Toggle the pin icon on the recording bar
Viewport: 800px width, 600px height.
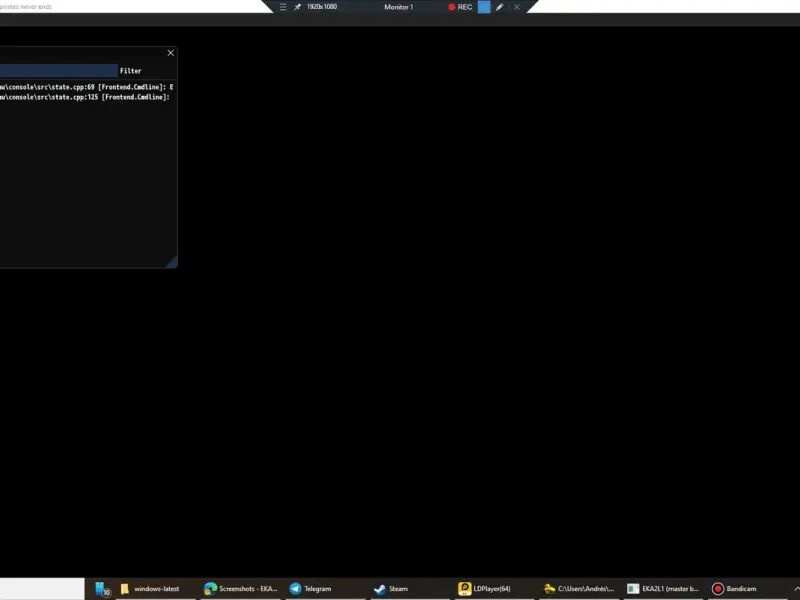(x=297, y=7)
